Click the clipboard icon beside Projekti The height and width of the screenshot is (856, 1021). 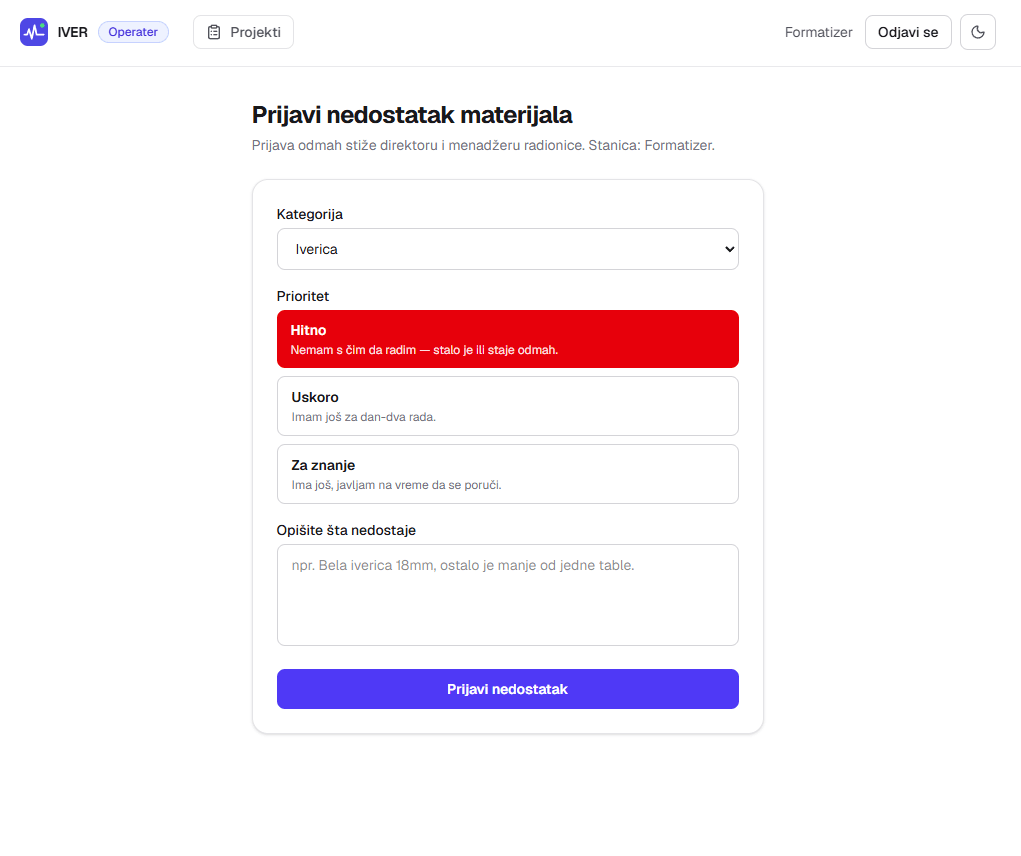tap(214, 32)
